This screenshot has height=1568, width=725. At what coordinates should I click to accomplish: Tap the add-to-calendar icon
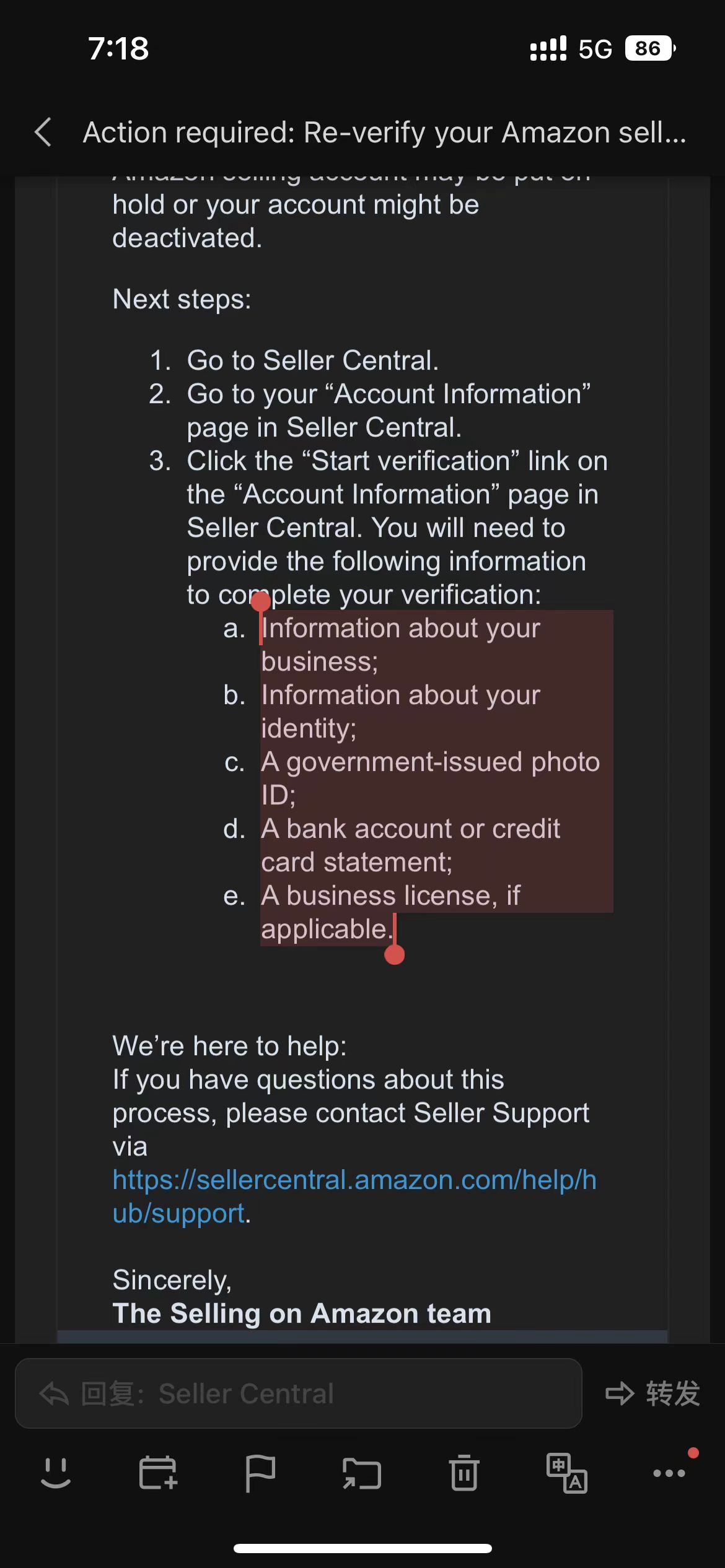tap(159, 1473)
